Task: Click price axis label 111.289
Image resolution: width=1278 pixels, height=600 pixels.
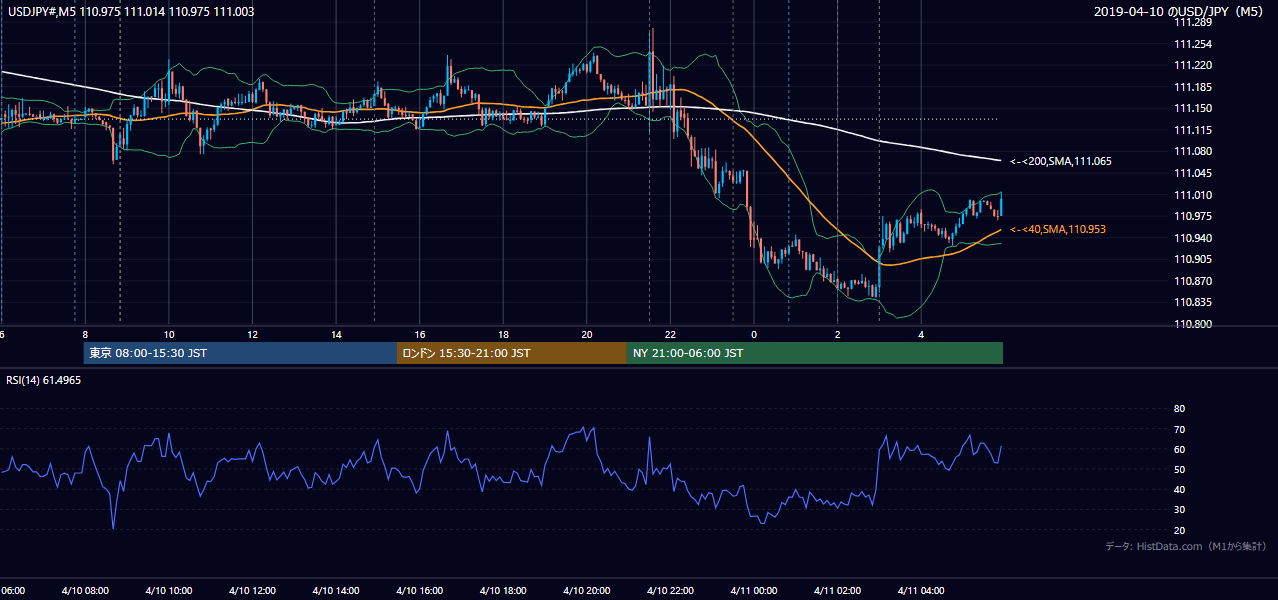Action: [1194, 22]
